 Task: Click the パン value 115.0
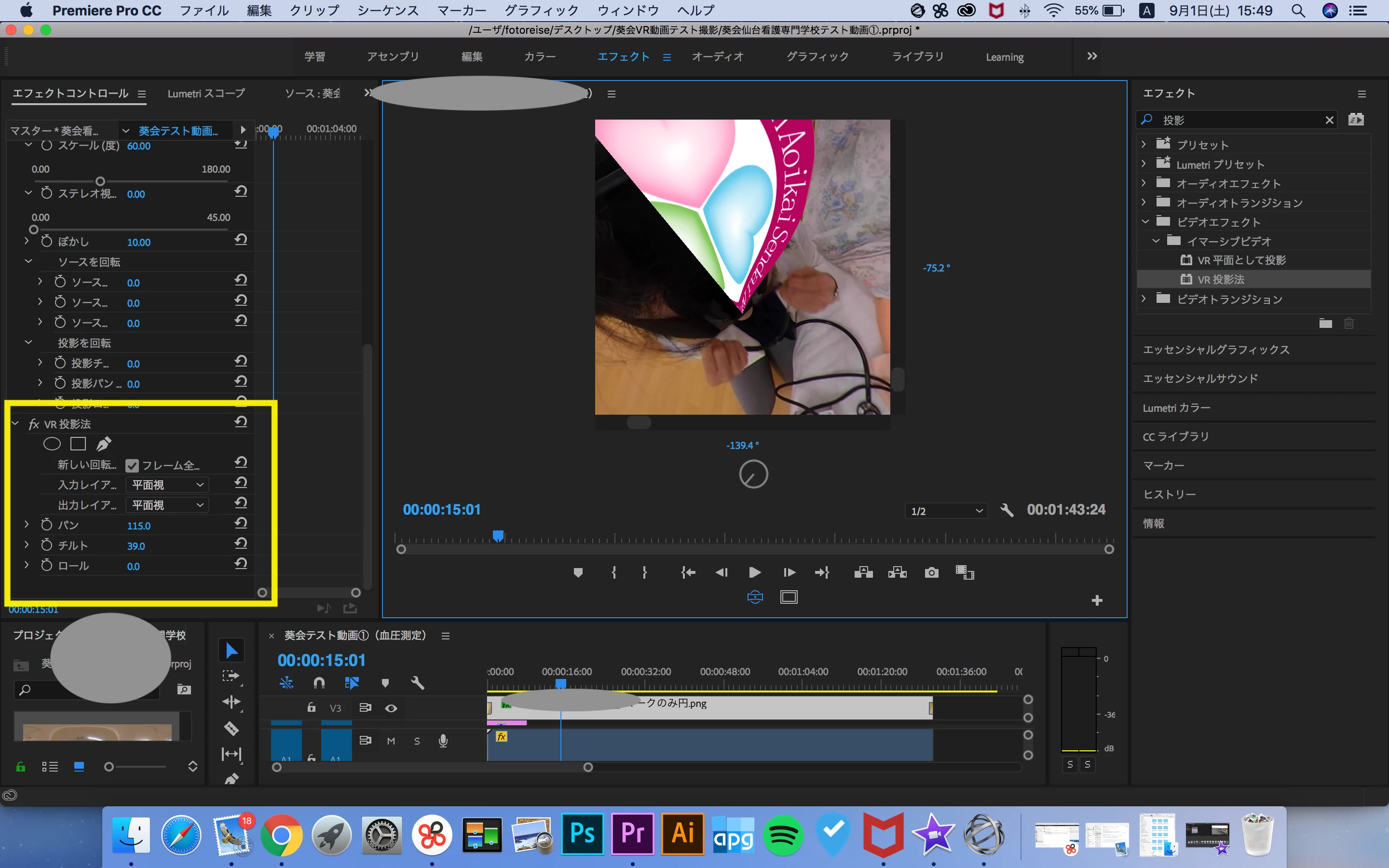(x=138, y=526)
